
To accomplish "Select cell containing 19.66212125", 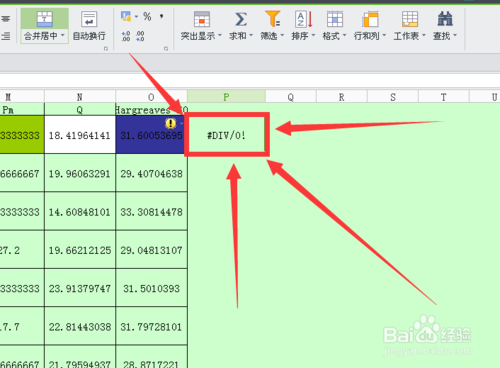I will [x=80, y=250].
